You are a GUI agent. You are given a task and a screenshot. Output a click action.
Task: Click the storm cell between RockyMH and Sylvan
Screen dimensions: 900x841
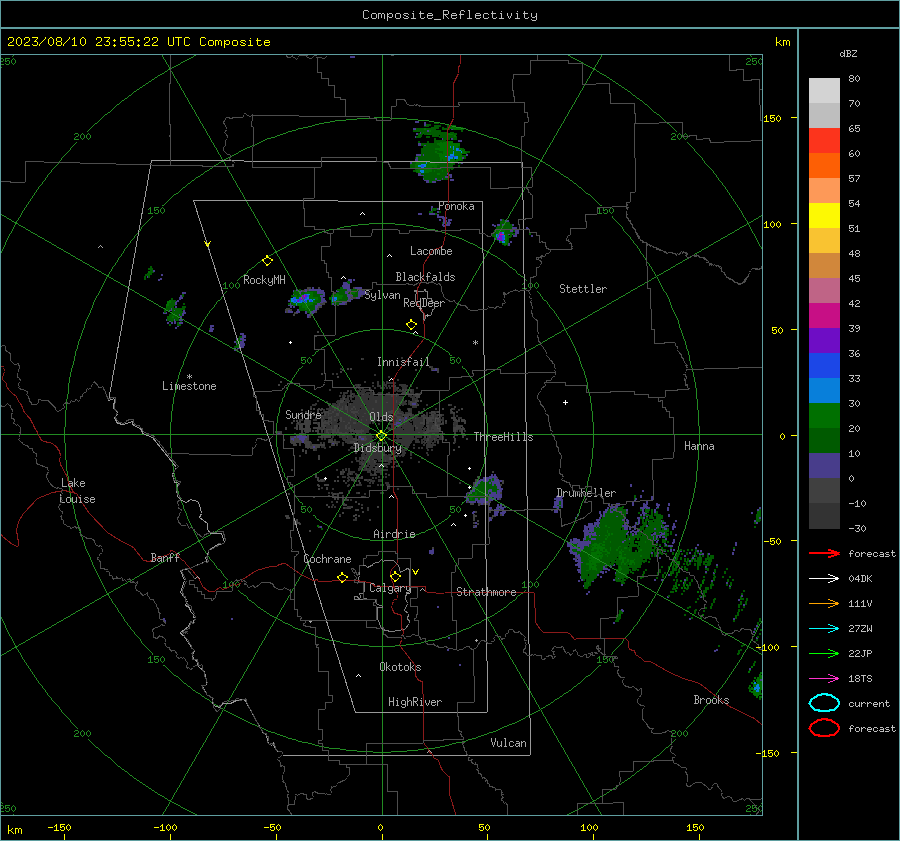(306, 301)
